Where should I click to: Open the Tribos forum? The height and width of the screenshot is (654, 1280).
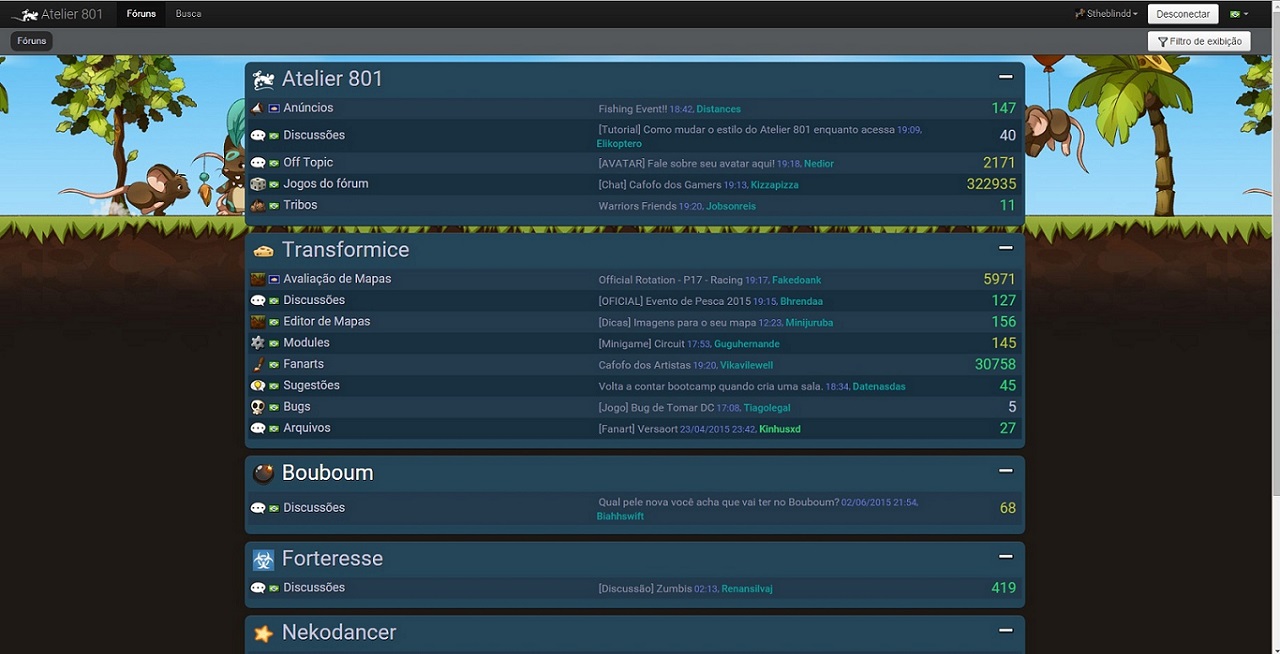coord(300,205)
